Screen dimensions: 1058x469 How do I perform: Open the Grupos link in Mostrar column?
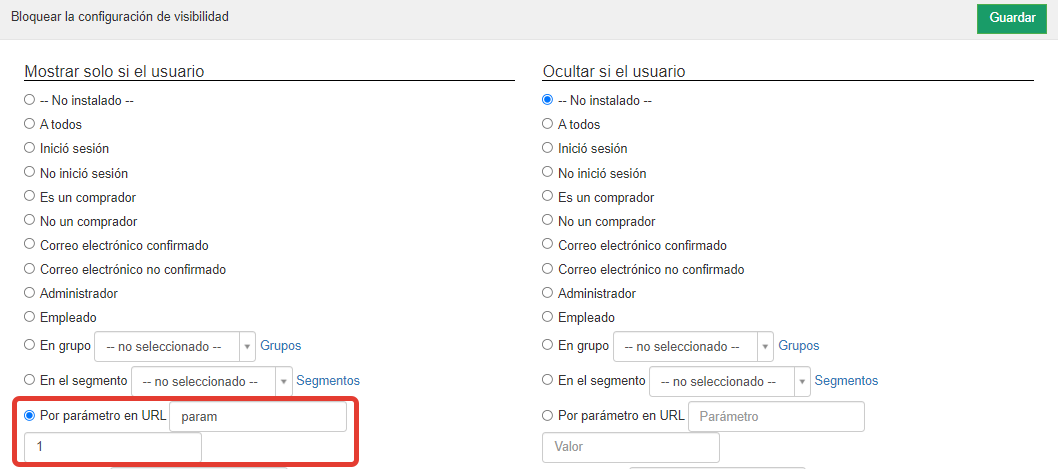point(281,346)
